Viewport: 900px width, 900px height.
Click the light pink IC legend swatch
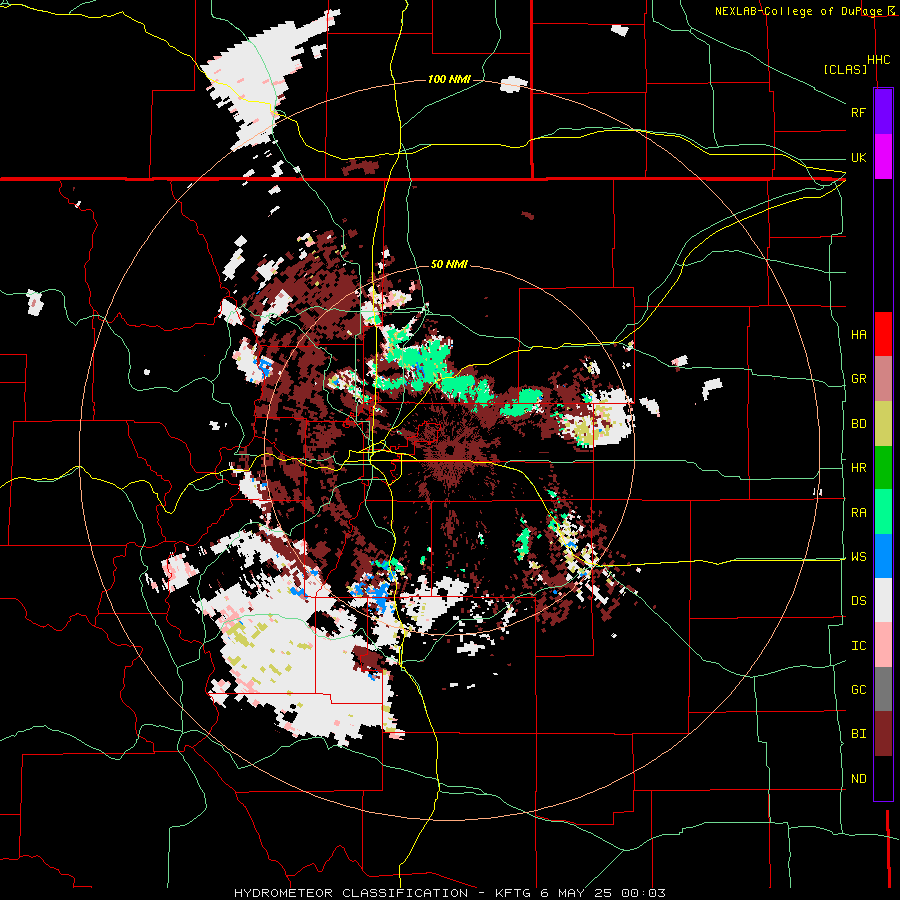point(883,645)
